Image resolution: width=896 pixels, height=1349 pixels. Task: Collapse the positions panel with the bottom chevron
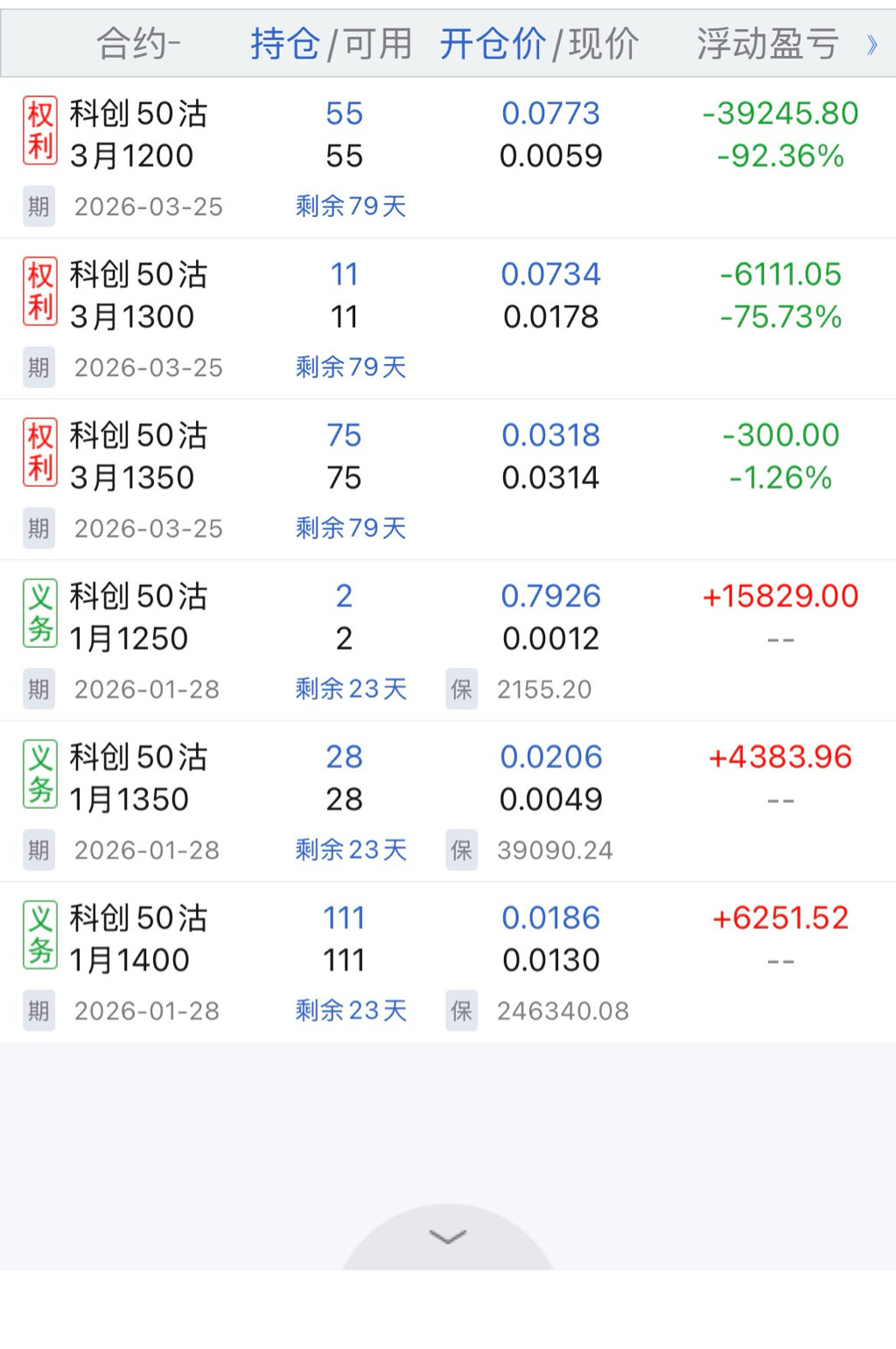448,1236
